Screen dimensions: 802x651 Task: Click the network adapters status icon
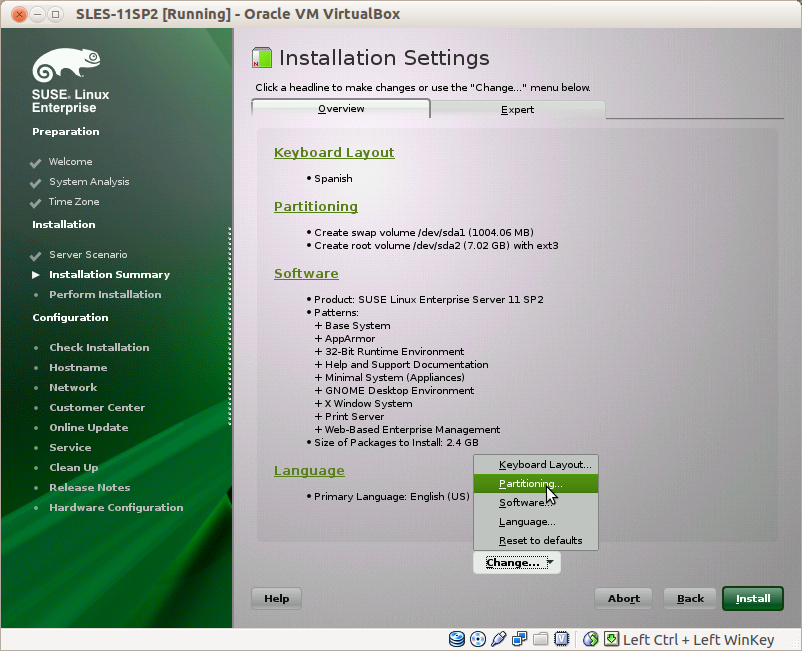pyautogui.click(x=520, y=639)
